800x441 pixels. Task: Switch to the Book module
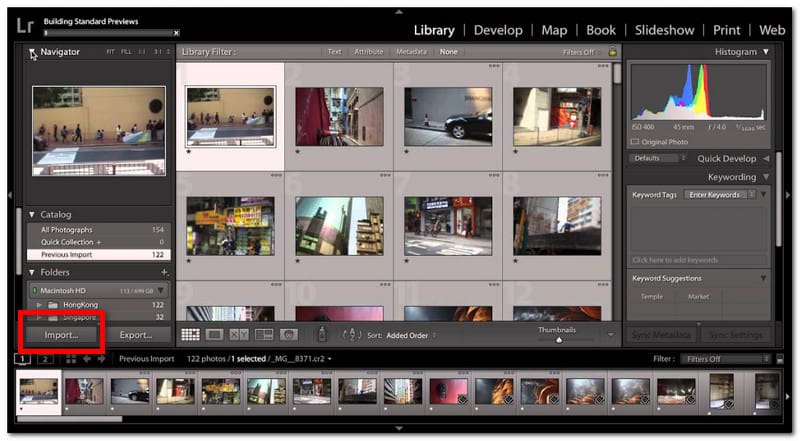pos(601,30)
